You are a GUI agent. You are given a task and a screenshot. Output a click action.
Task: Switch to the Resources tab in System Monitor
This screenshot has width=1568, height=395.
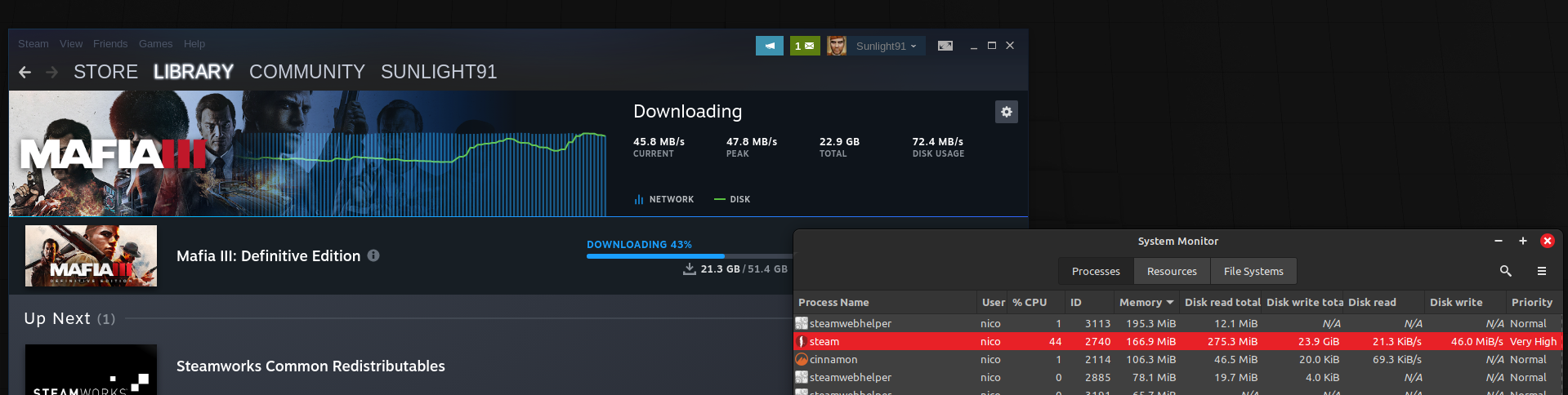1172,271
